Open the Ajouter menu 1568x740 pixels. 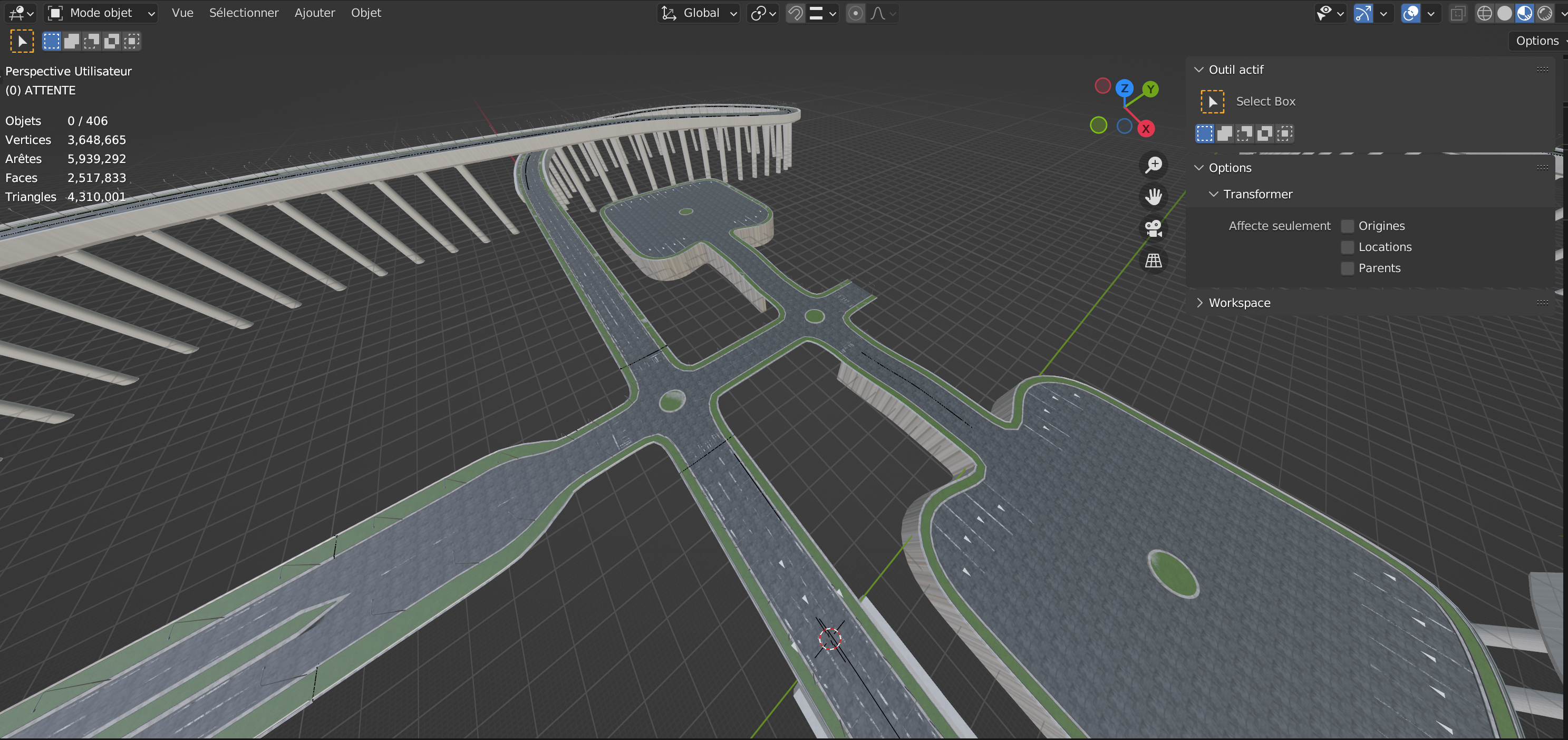315,13
